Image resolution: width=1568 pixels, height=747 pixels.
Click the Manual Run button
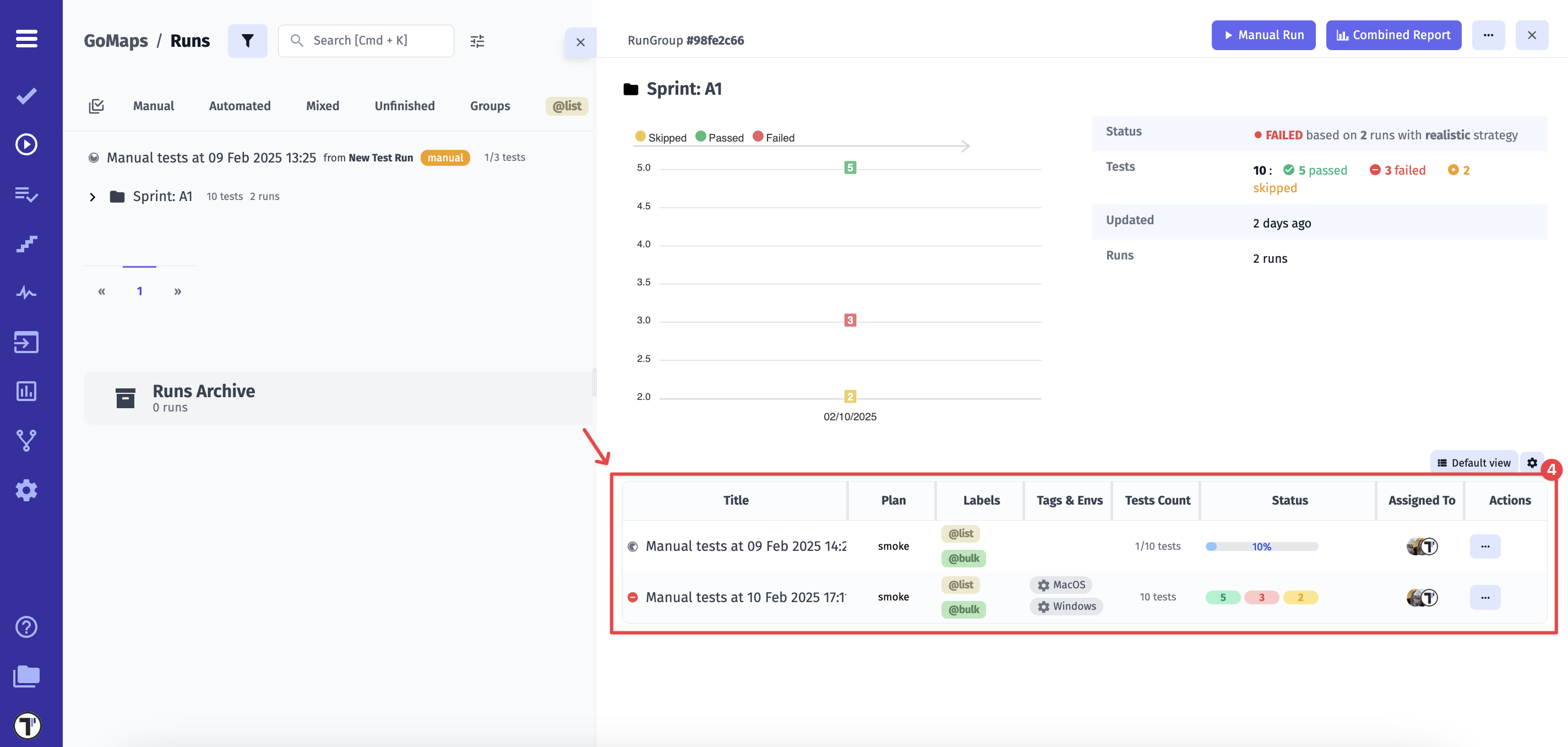1263,35
